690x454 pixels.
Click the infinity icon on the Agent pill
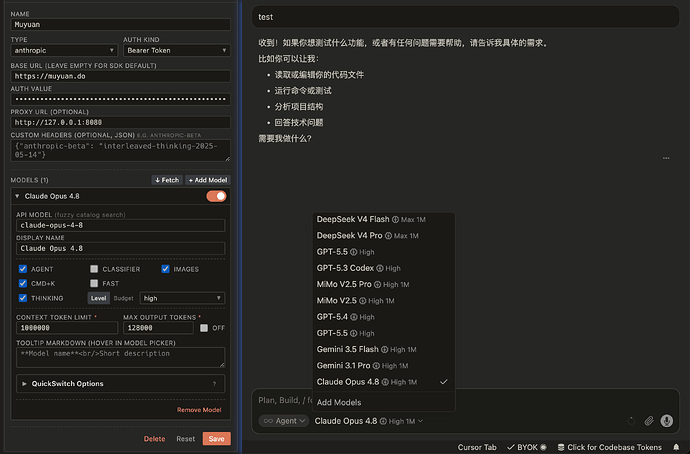point(268,421)
